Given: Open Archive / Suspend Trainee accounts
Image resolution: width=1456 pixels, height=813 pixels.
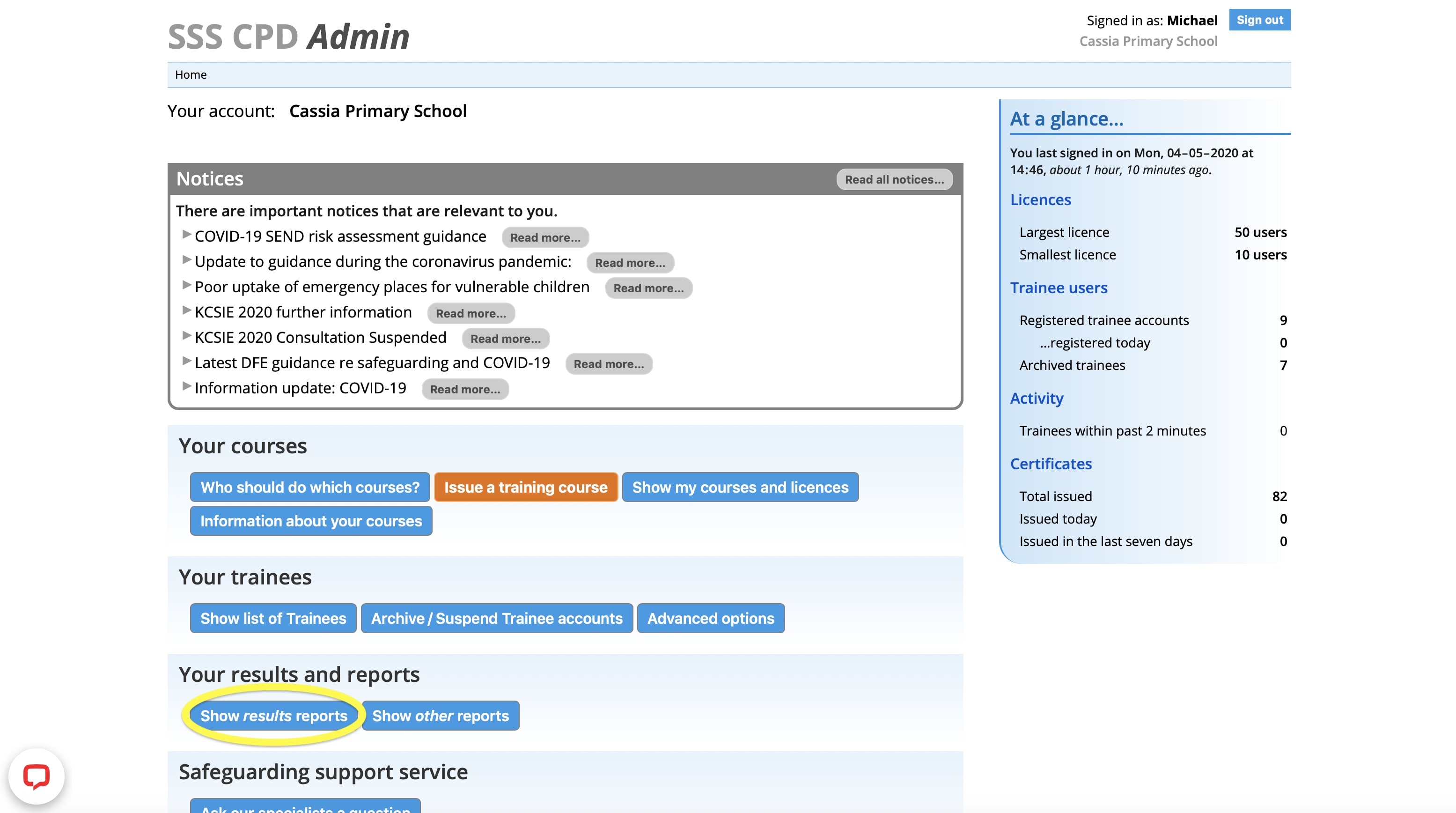Looking at the screenshot, I should [x=496, y=619].
